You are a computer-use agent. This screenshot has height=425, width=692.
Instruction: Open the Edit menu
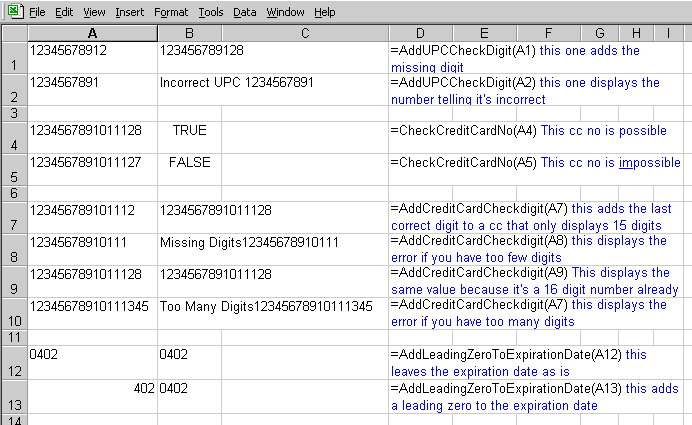click(64, 12)
